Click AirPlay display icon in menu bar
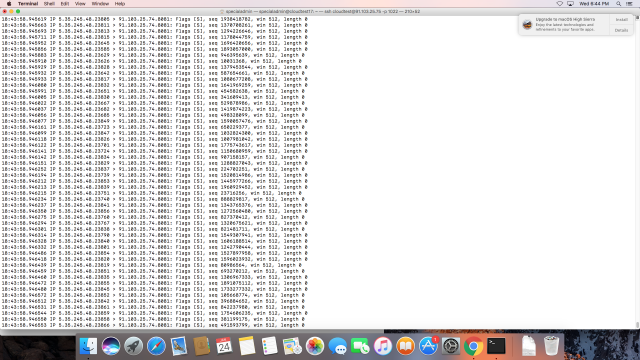Viewport: 640px width, 360px height. tap(570, 4)
